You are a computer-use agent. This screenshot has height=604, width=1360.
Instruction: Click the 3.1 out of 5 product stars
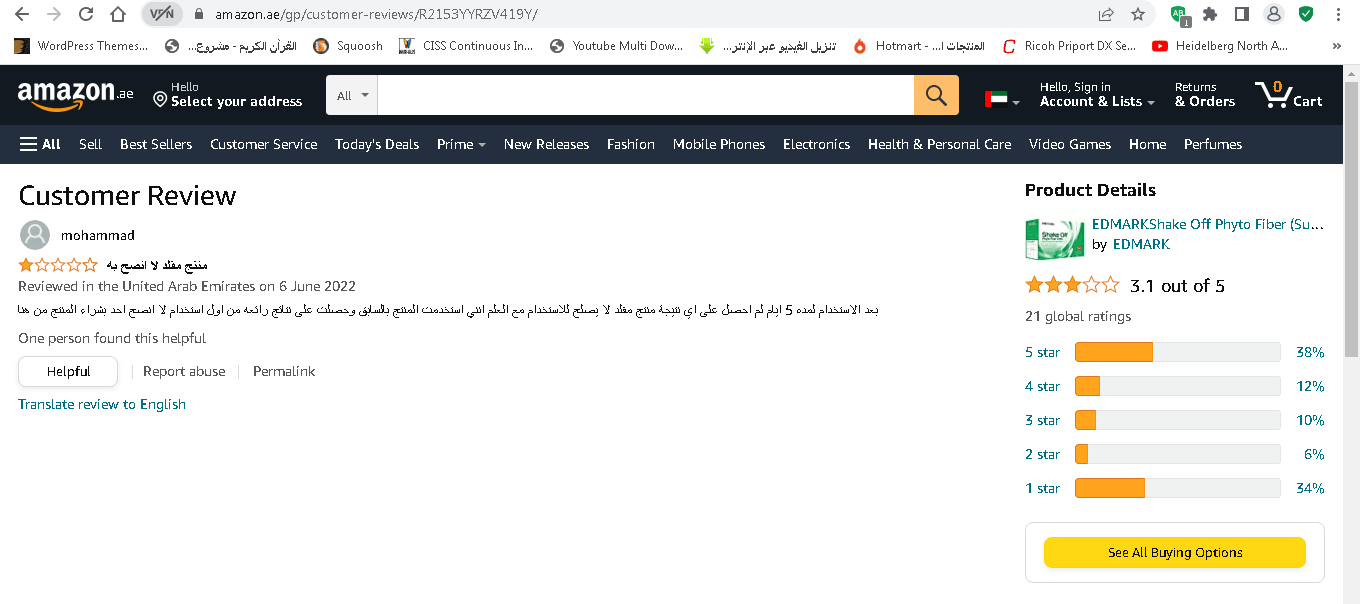(x=1072, y=285)
